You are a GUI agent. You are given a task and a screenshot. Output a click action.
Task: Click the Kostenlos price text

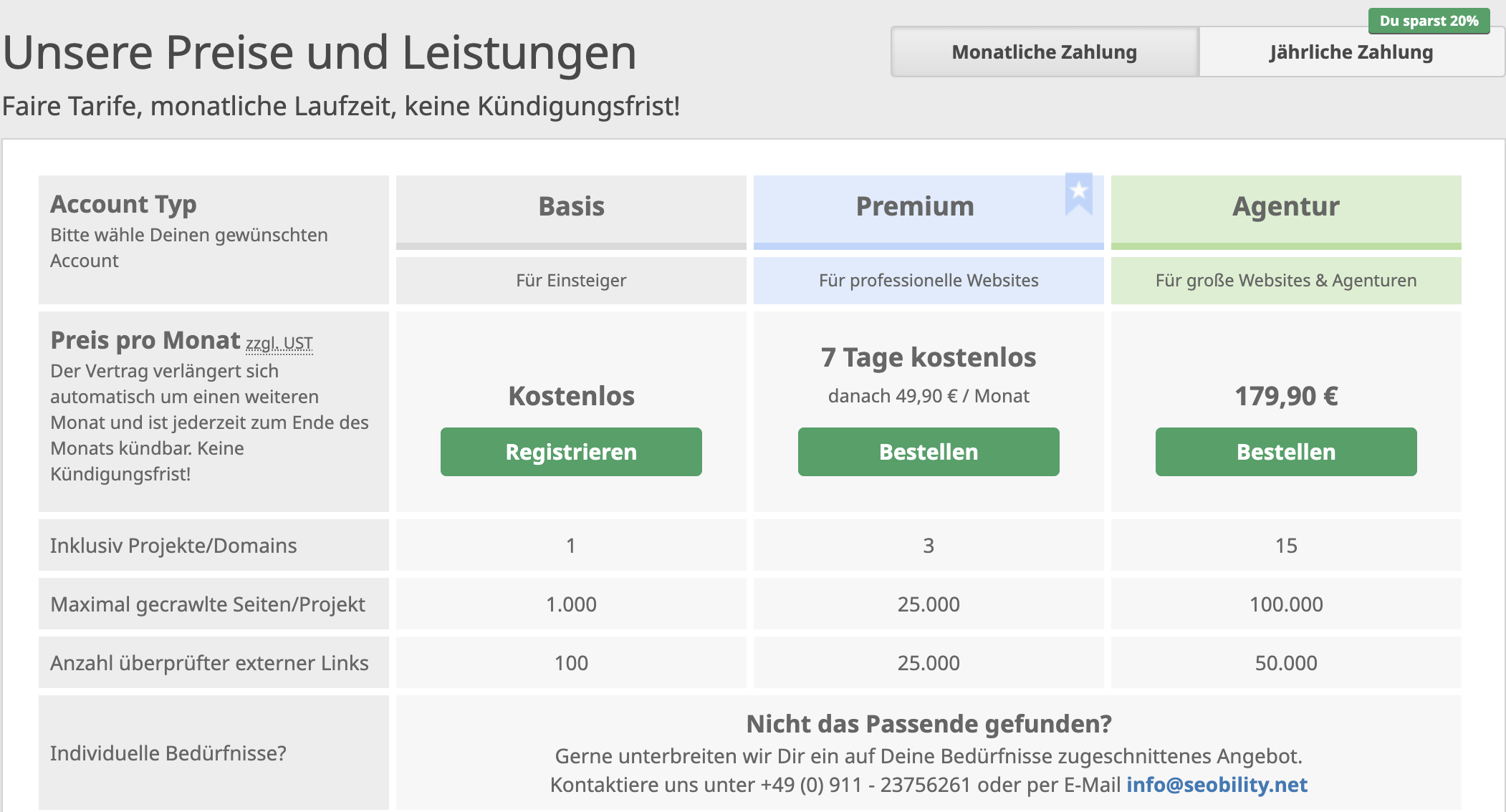pos(571,396)
